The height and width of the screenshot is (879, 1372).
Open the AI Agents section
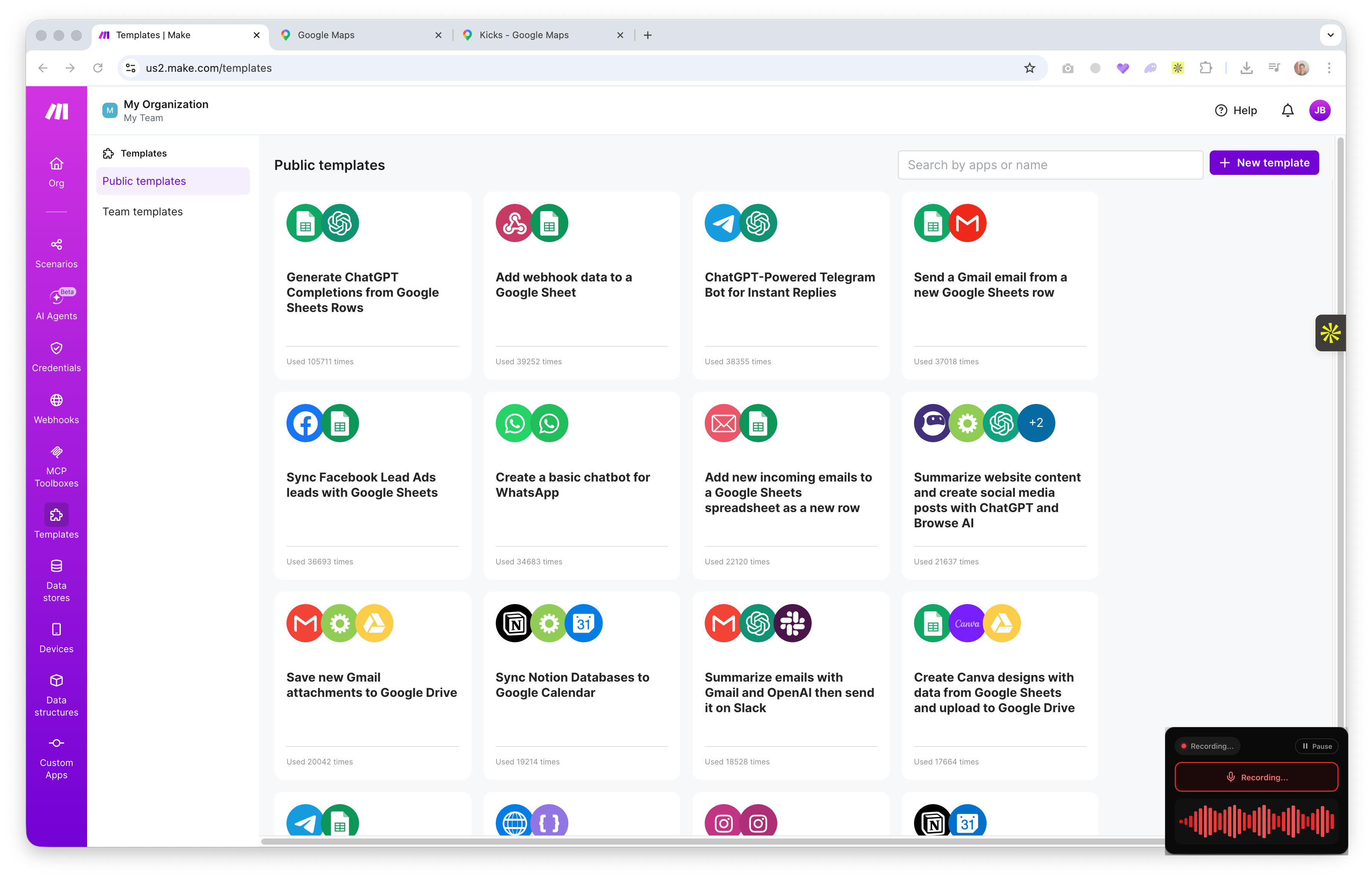[56, 305]
